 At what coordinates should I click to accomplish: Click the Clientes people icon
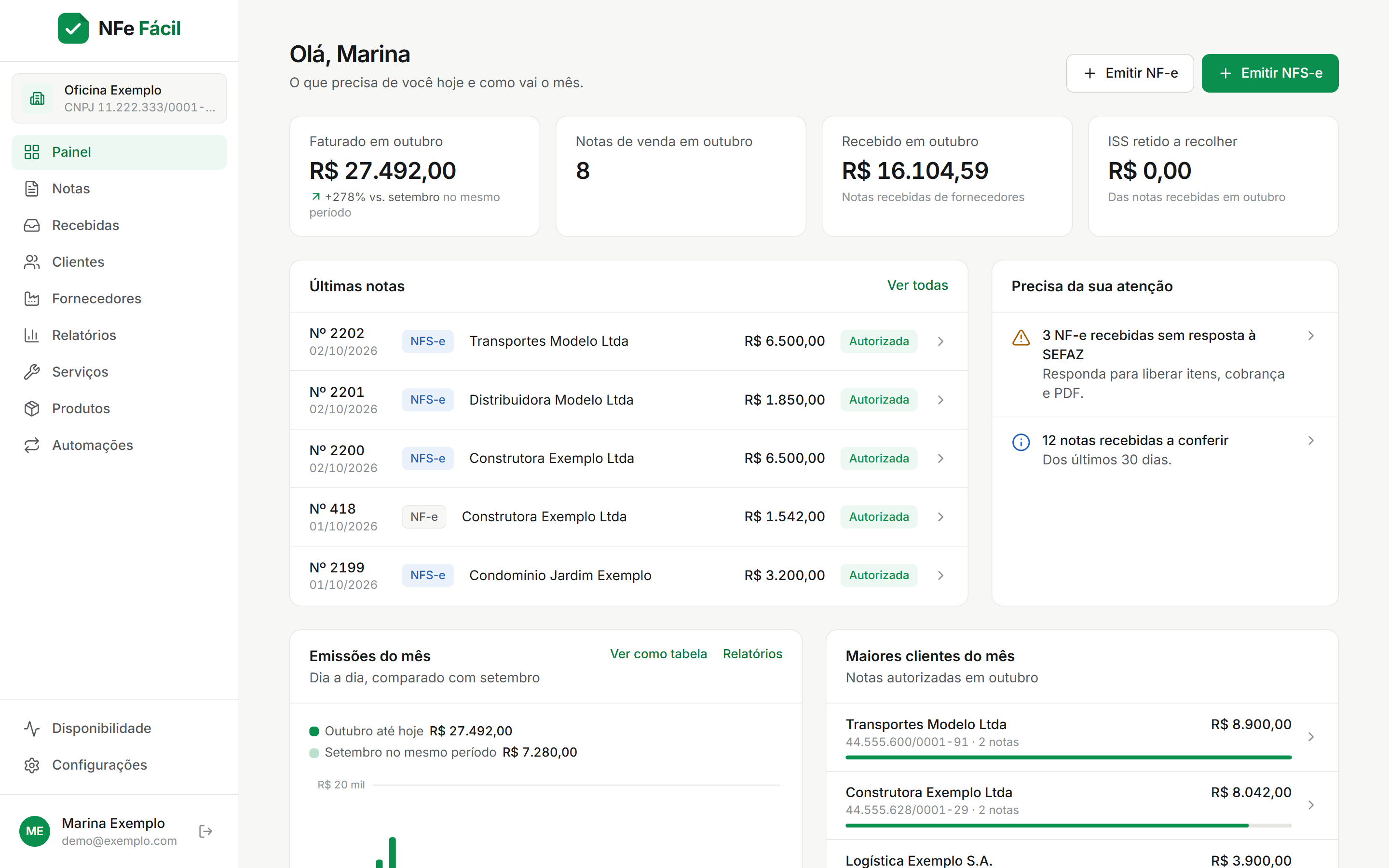click(31, 262)
